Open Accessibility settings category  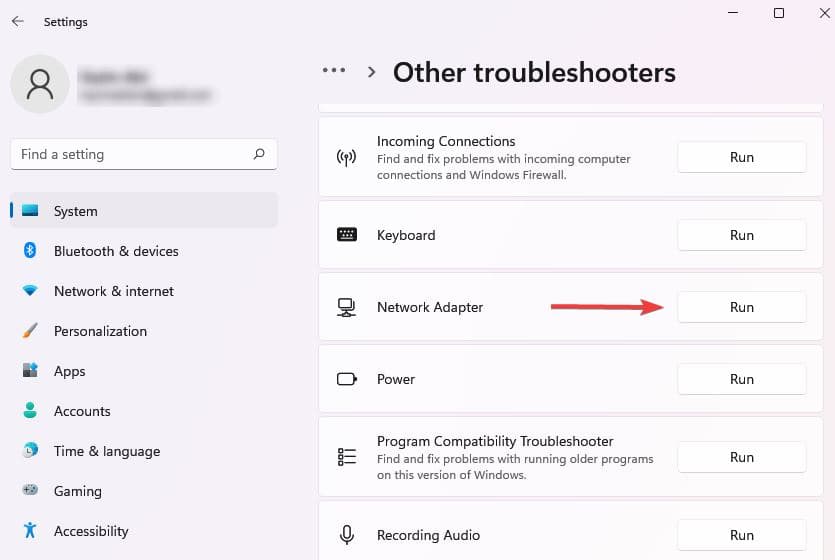click(144, 531)
